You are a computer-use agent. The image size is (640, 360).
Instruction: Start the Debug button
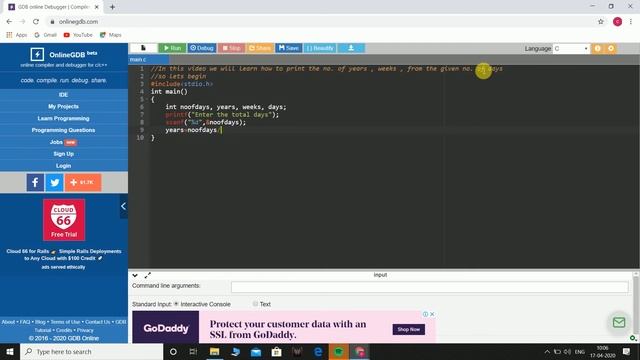pos(202,48)
